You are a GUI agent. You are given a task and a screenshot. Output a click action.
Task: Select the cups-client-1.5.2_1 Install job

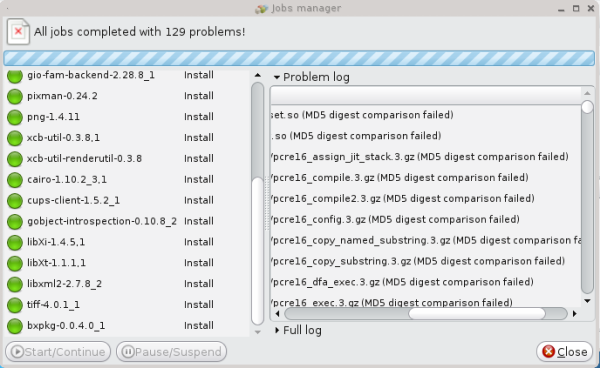point(127,200)
